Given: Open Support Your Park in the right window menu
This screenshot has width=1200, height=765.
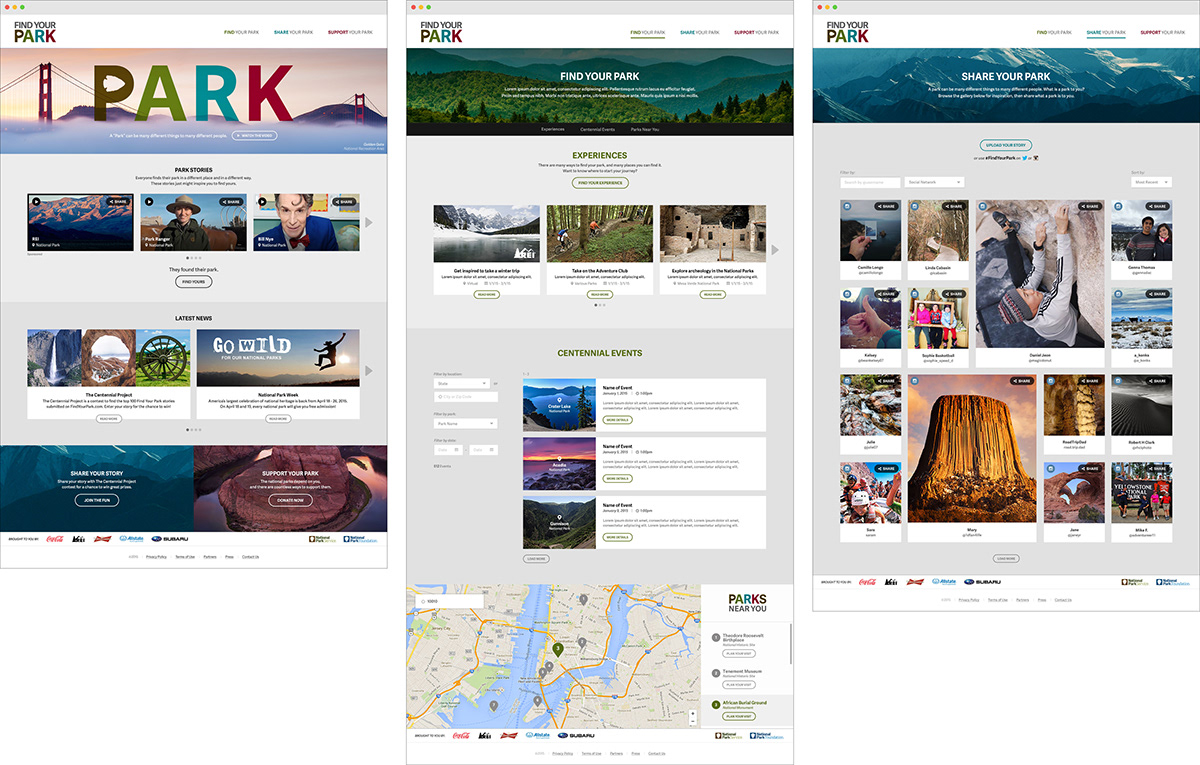Looking at the screenshot, I should pyautogui.click(x=1161, y=32).
